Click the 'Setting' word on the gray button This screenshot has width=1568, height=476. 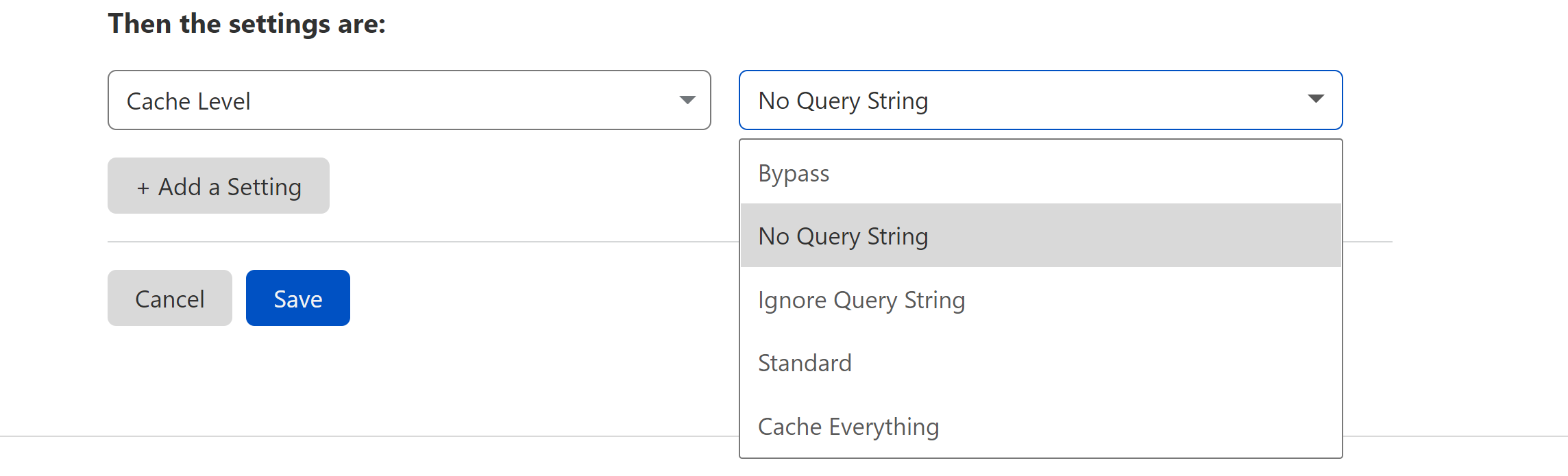[264, 187]
